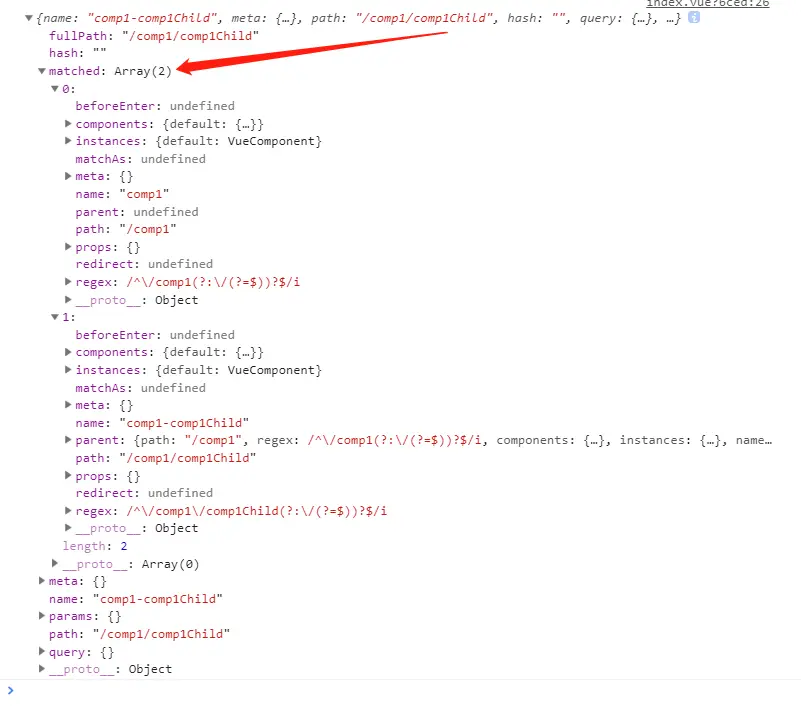The height and width of the screenshot is (706, 801).
Task: Expand comp1Child regex in item 1
Action: [68, 510]
